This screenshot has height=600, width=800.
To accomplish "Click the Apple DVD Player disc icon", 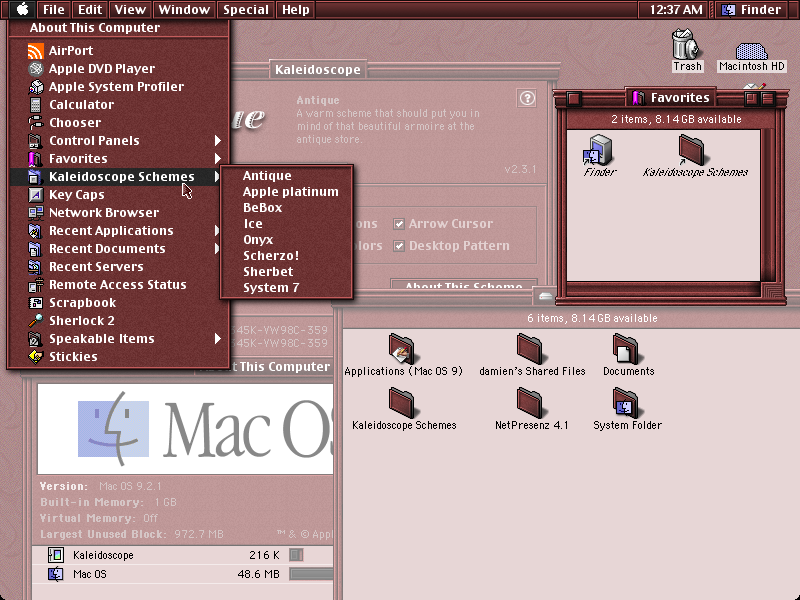I will [35, 68].
